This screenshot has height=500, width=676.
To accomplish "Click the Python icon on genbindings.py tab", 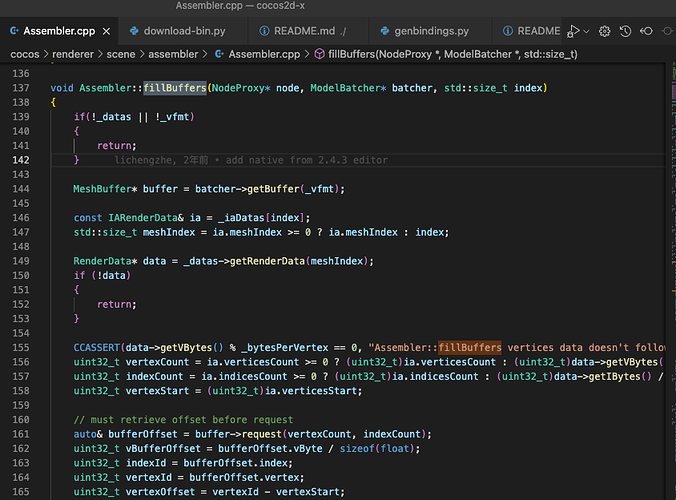I will pyautogui.click(x=385, y=31).
